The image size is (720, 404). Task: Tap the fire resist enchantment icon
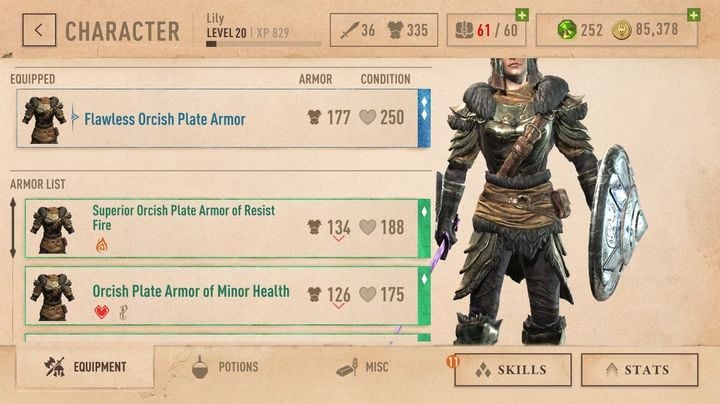[101, 245]
